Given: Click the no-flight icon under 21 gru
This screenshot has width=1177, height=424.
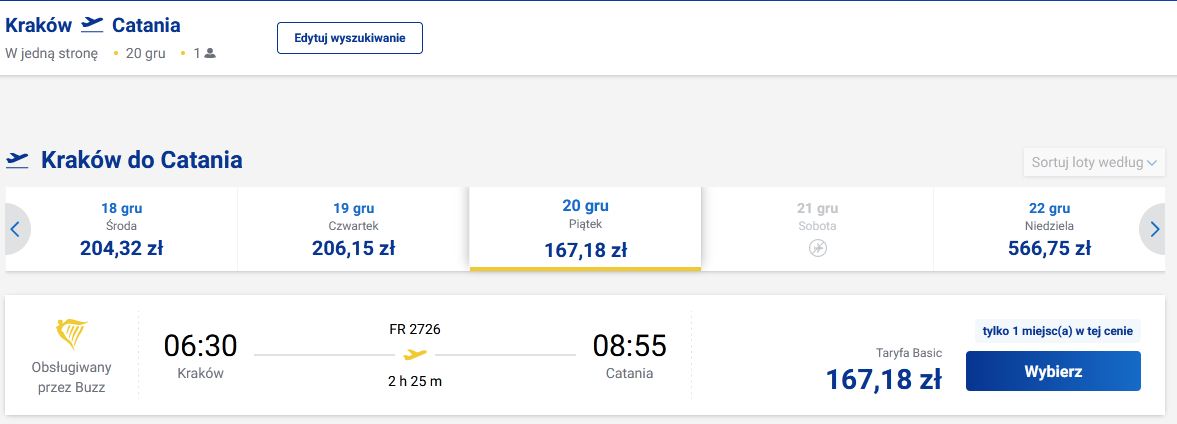Looking at the screenshot, I should pos(817,248).
